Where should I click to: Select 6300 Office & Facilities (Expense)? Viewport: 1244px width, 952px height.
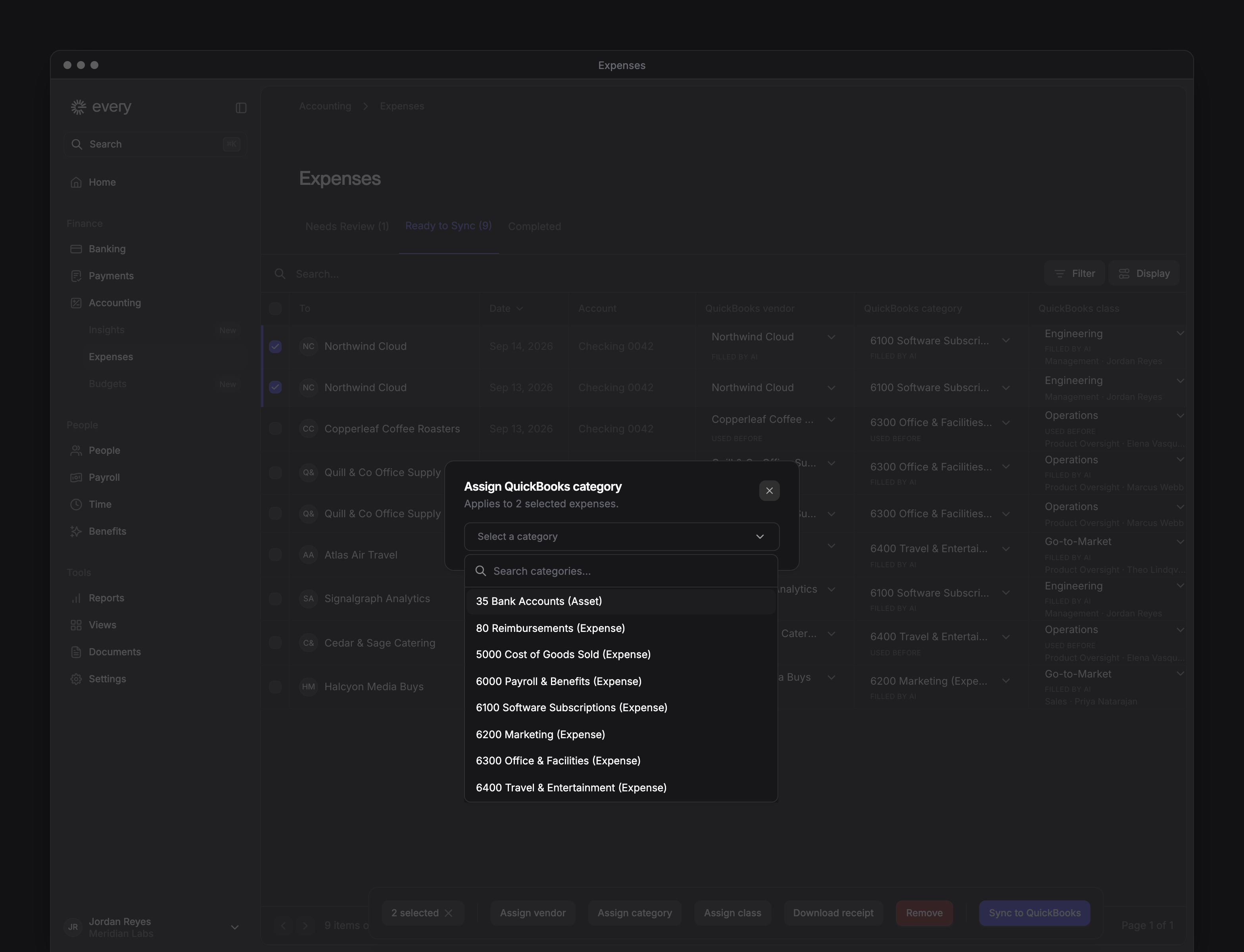click(621, 761)
